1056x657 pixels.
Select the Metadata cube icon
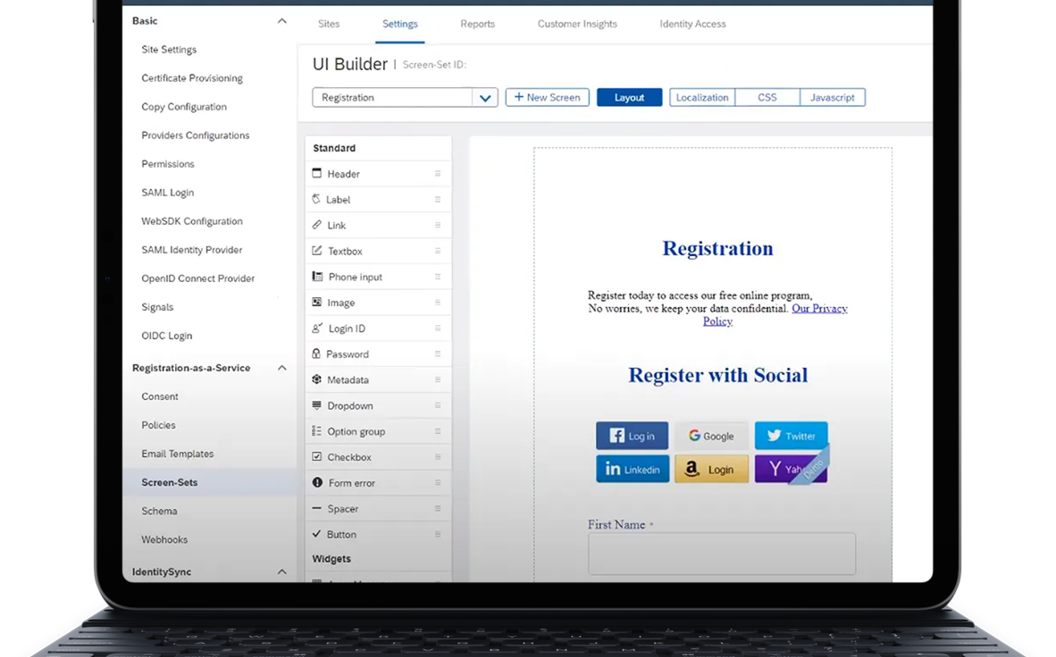[317, 380]
